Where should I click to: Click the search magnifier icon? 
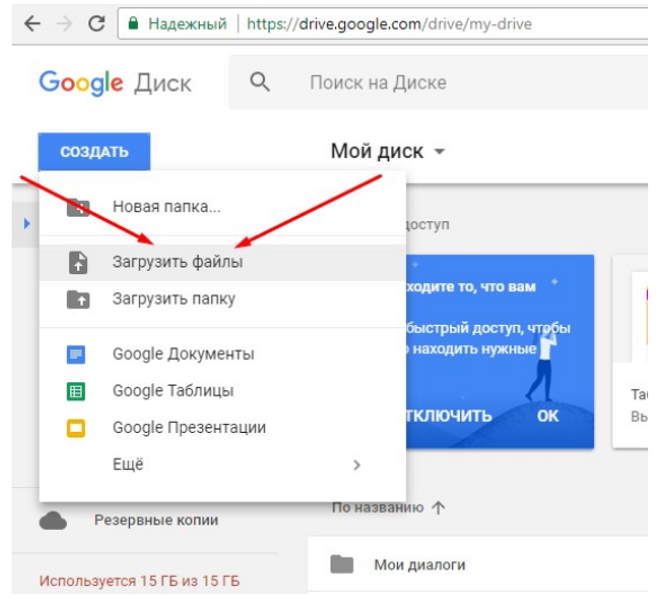(259, 81)
